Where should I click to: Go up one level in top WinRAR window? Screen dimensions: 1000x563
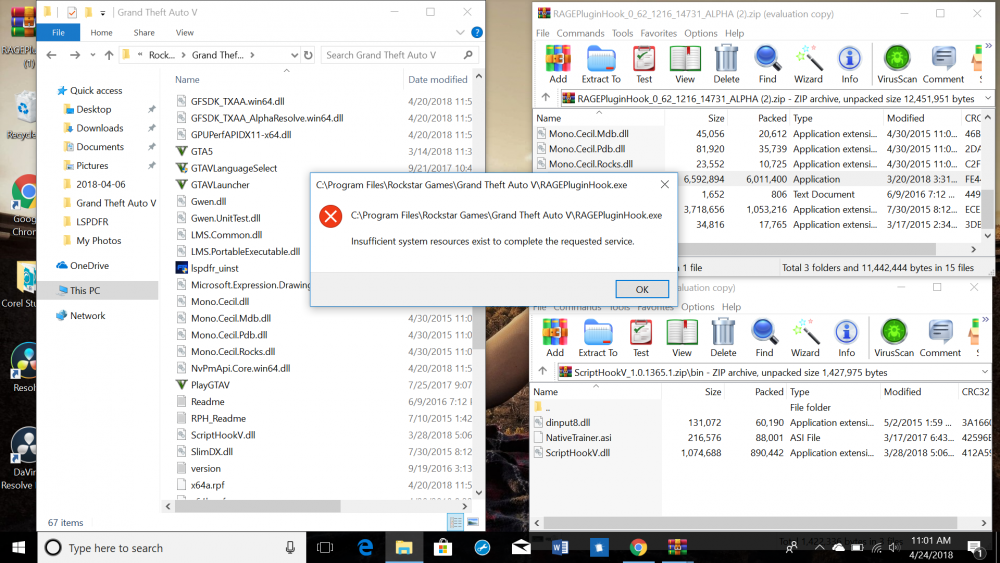tap(545, 98)
